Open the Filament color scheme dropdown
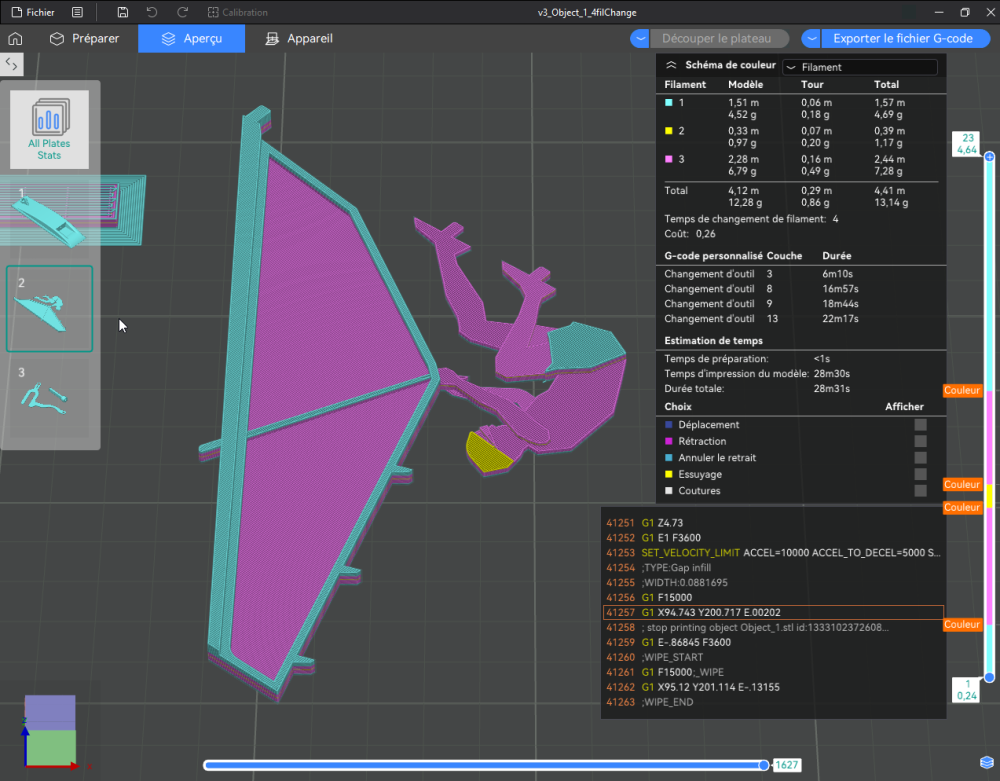This screenshot has height=781, width=1000. [x=860, y=67]
